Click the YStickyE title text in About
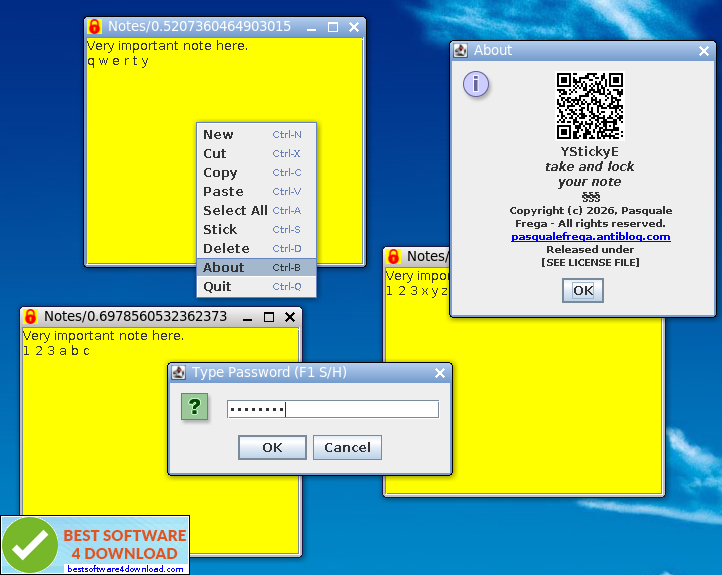722x575 pixels. [590, 151]
